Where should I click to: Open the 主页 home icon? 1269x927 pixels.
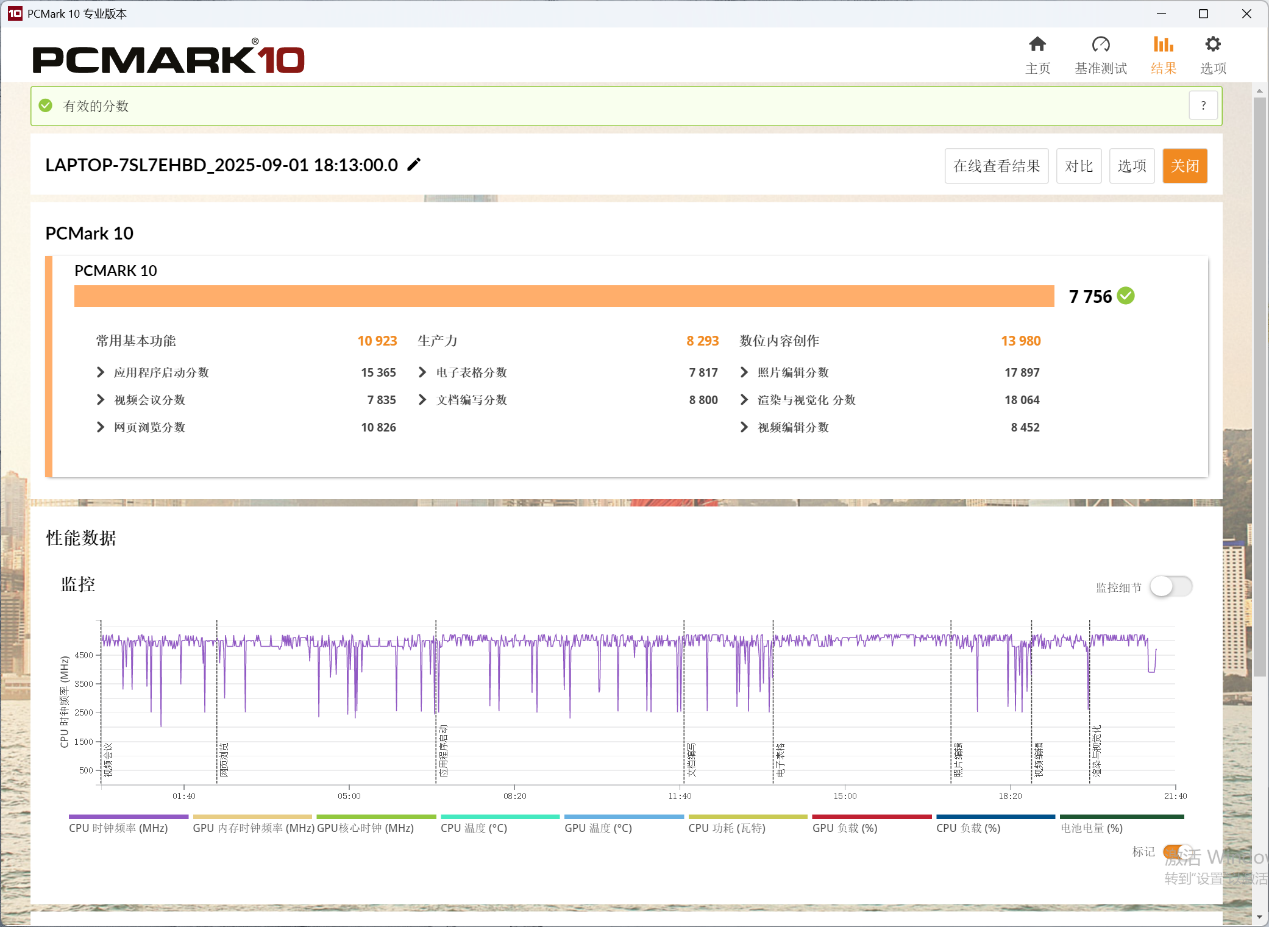(x=1037, y=45)
